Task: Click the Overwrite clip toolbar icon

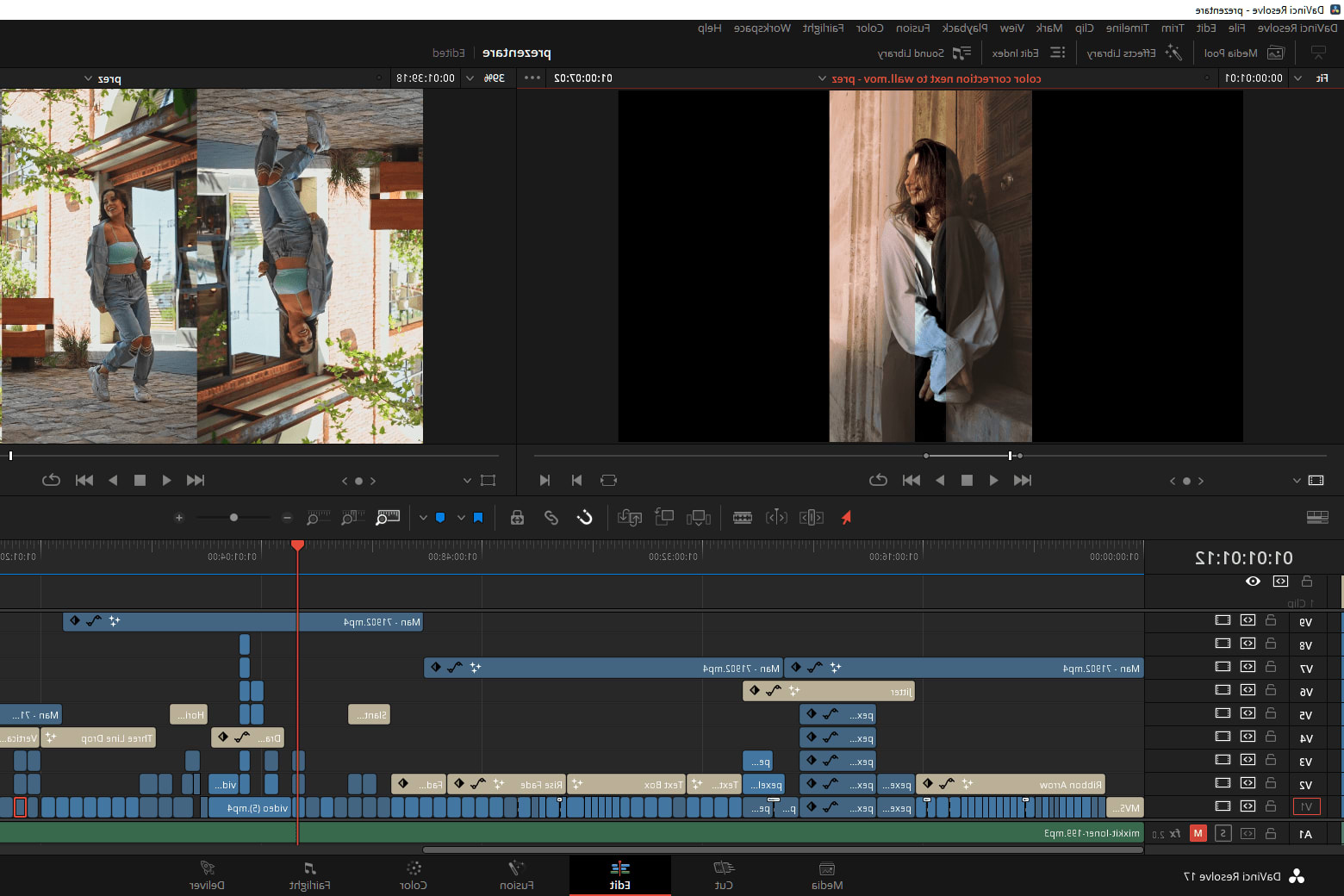Action: tap(663, 518)
